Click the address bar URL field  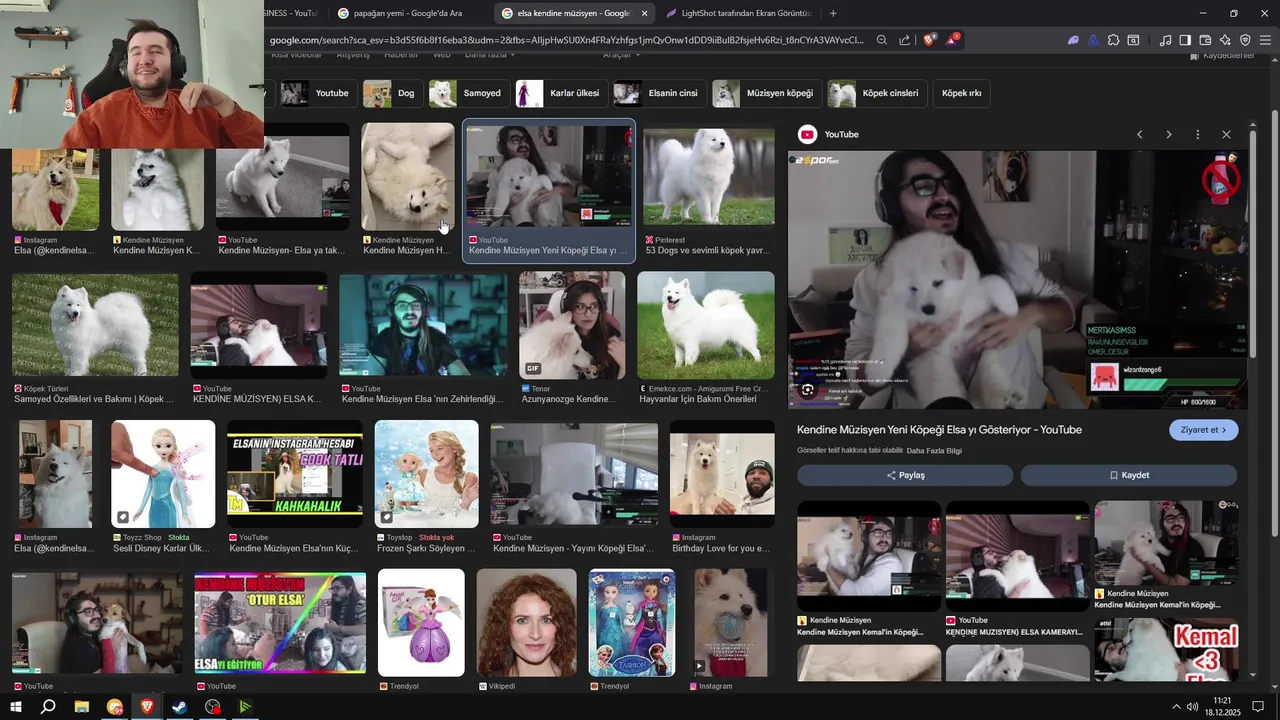(x=565, y=40)
